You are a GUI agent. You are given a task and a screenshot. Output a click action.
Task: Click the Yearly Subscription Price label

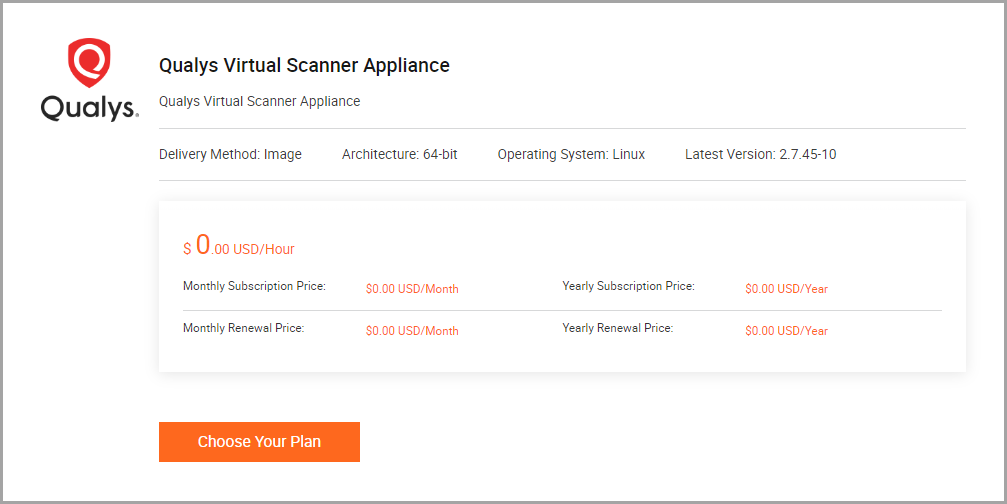click(628, 287)
